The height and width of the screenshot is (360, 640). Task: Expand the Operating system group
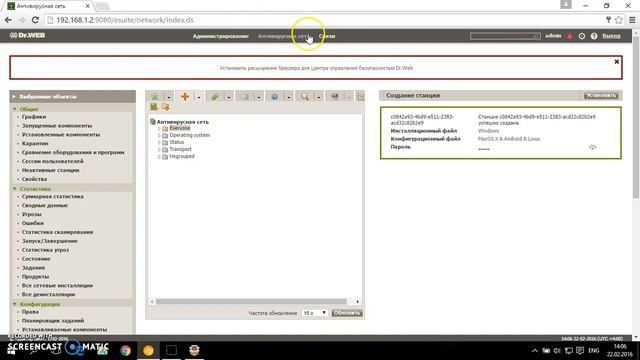click(x=159, y=136)
